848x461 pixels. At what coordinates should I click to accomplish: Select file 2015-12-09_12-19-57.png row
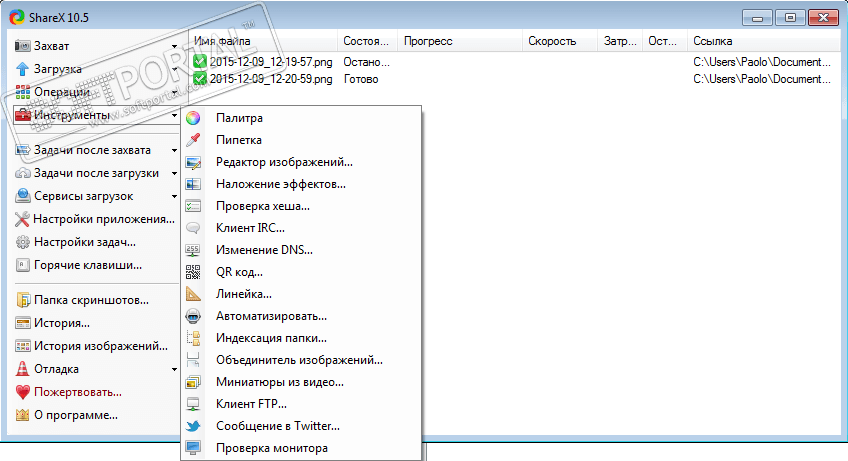[514, 62]
